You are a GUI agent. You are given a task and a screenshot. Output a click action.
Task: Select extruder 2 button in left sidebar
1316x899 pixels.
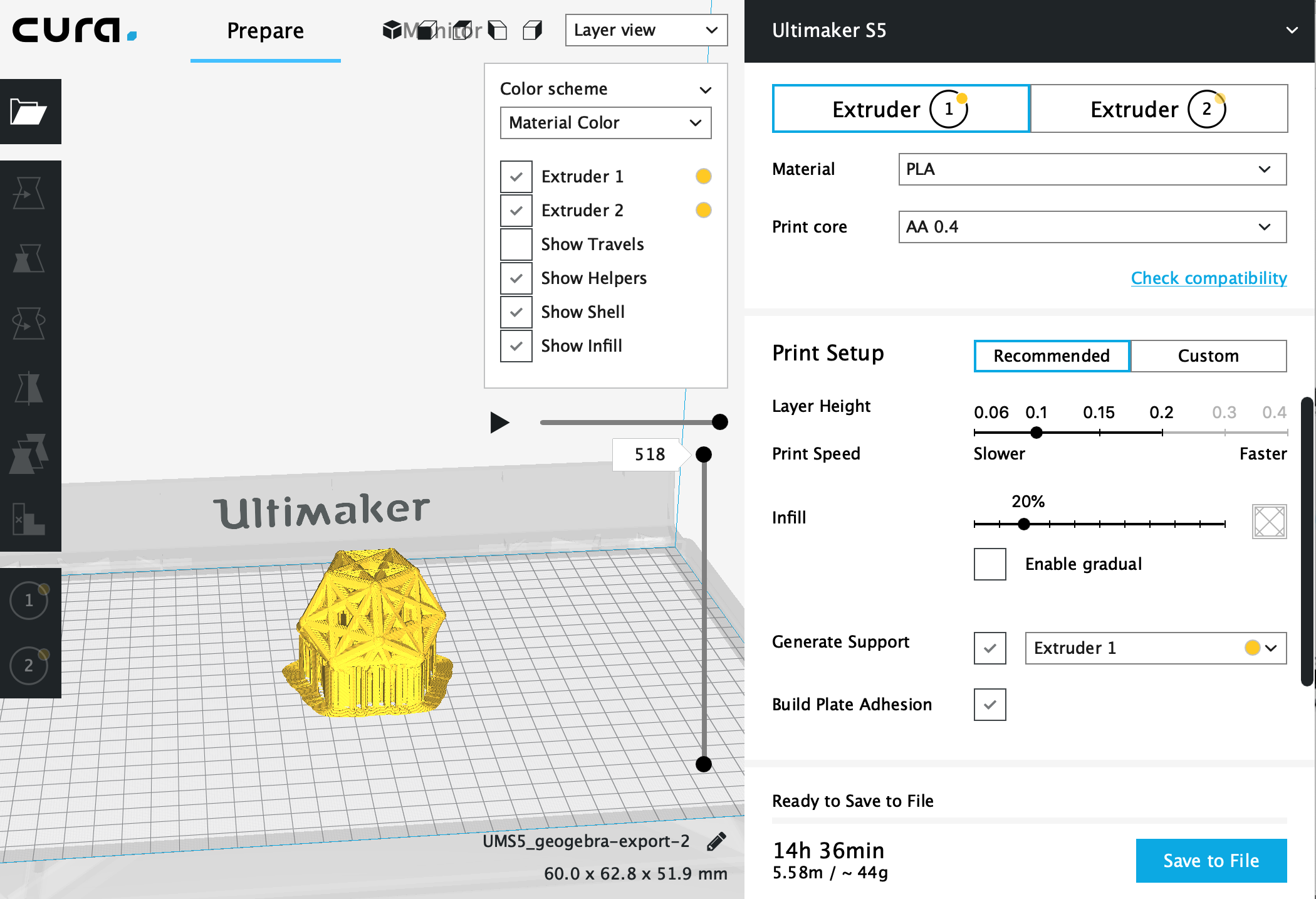(29, 665)
